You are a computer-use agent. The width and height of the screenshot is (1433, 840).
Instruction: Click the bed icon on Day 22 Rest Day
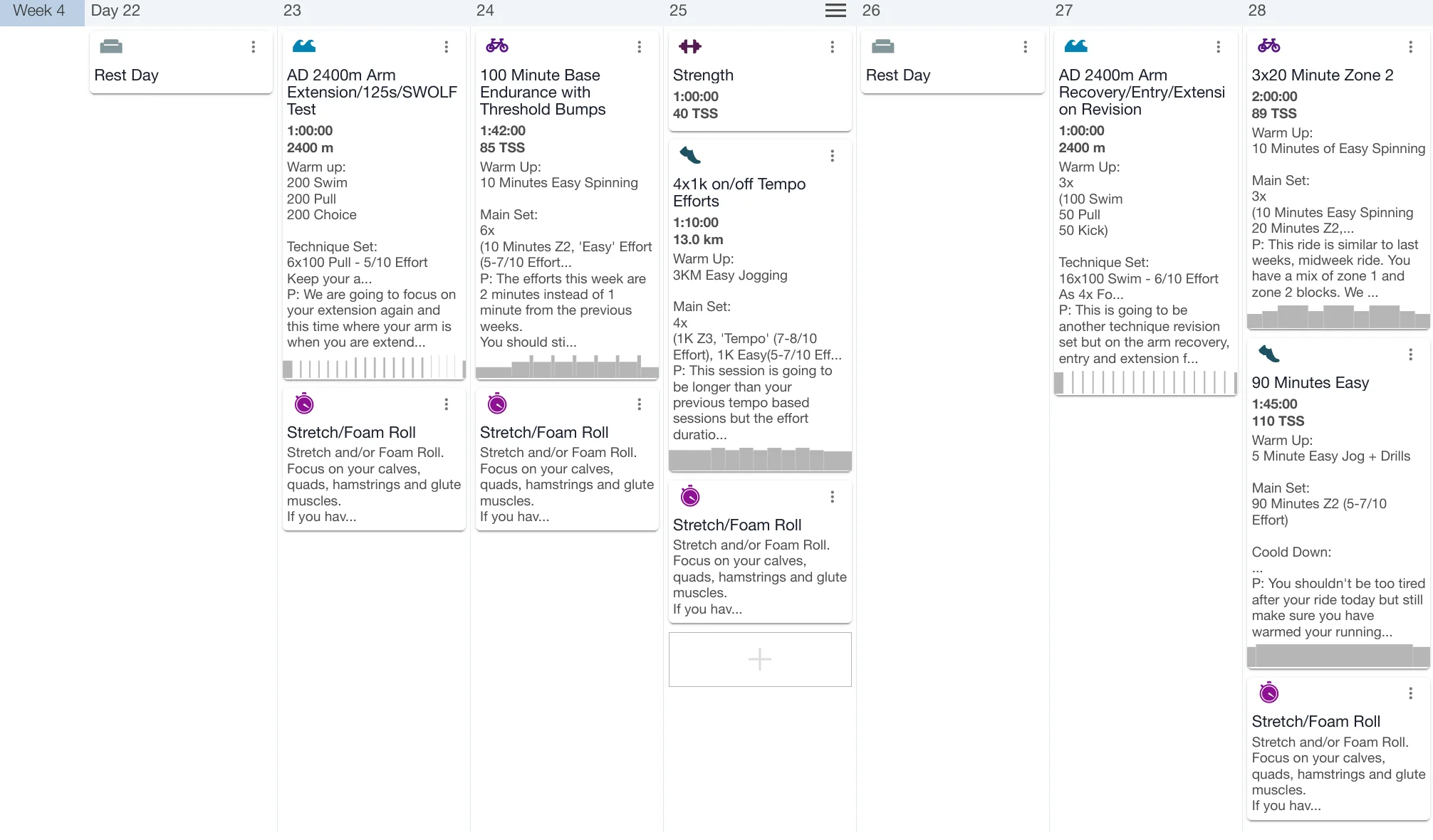[x=111, y=46]
